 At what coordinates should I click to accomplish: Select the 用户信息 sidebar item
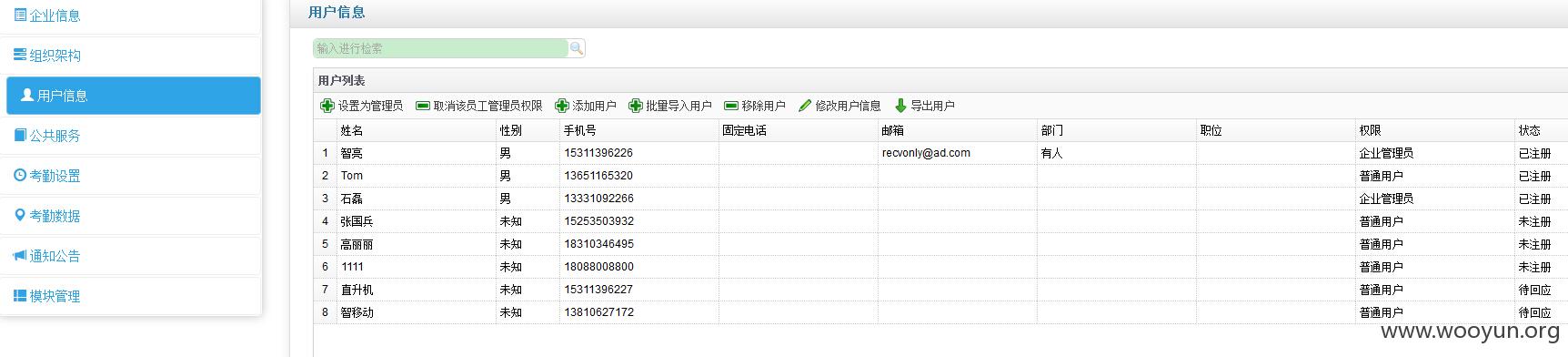point(133,96)
